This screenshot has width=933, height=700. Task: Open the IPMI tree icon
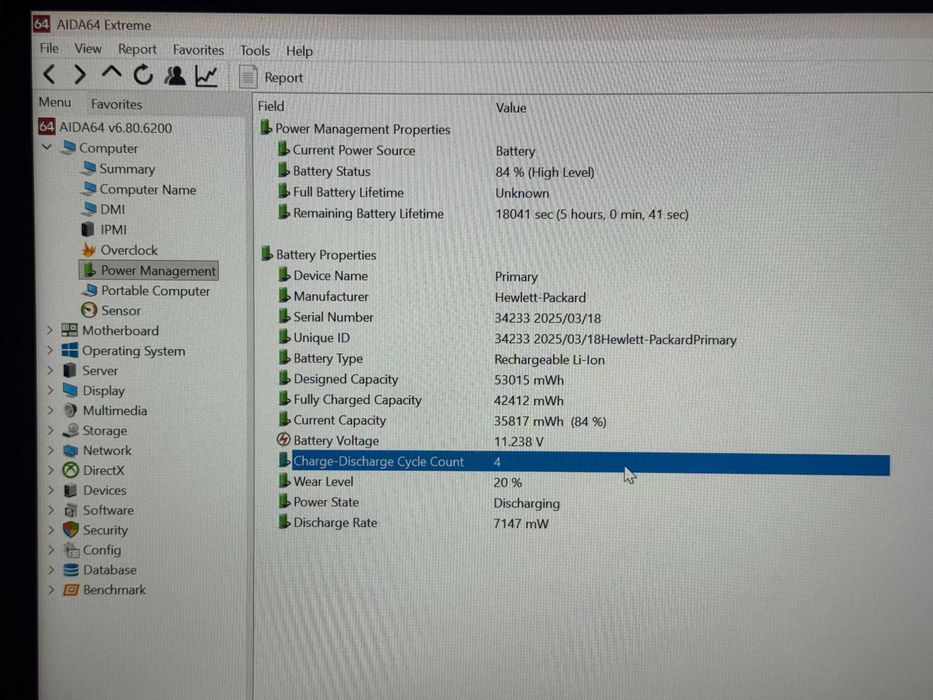coord(88,229)
